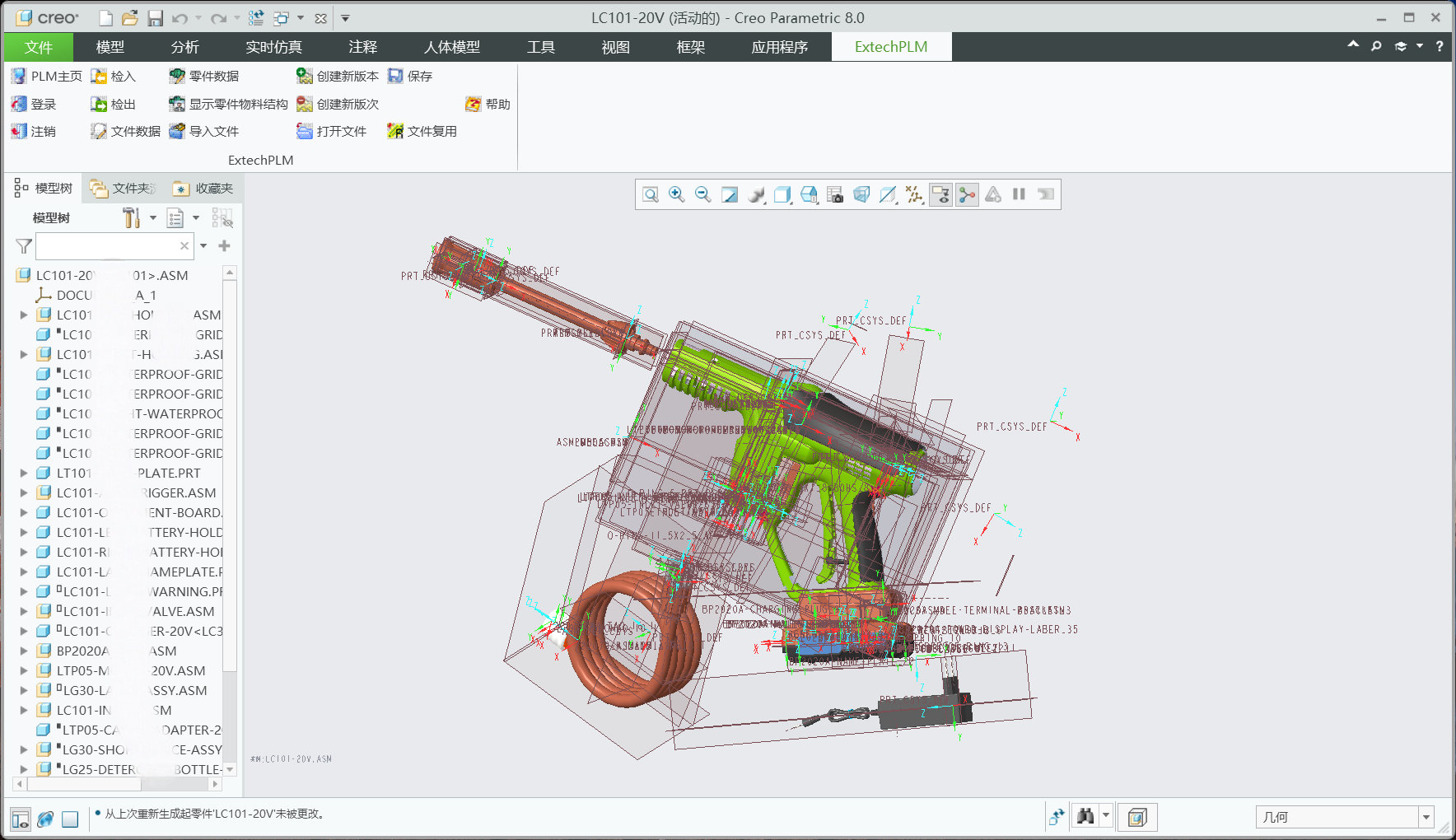Click the Zoom In magnifier icon
This screenshot has height=840, width=1456.
676,194
